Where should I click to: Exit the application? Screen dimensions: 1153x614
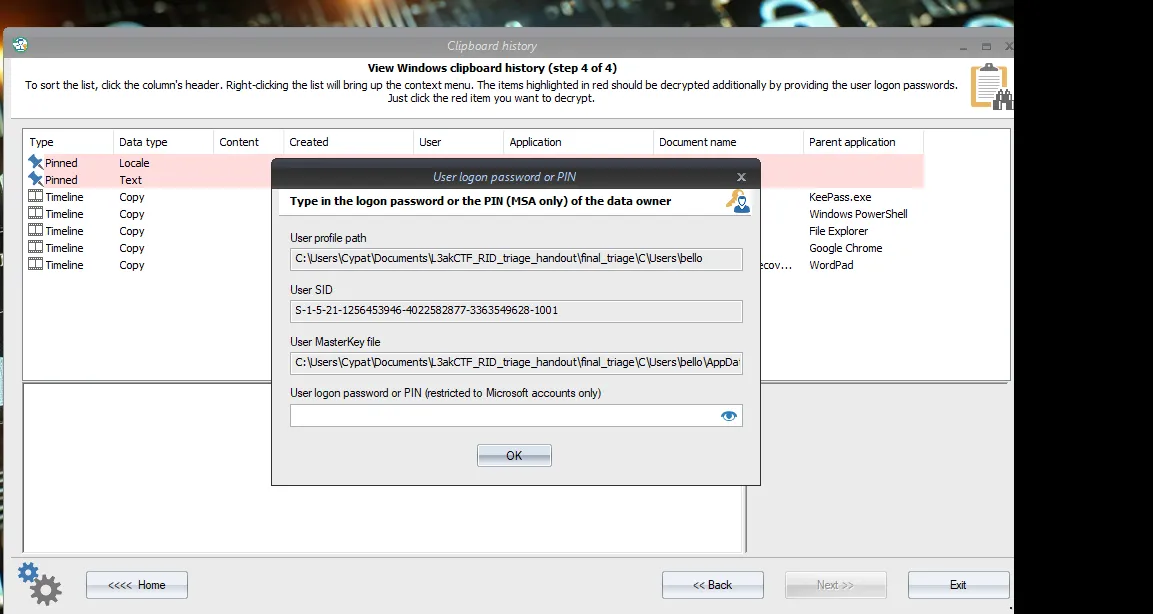(x=958, y=585)
